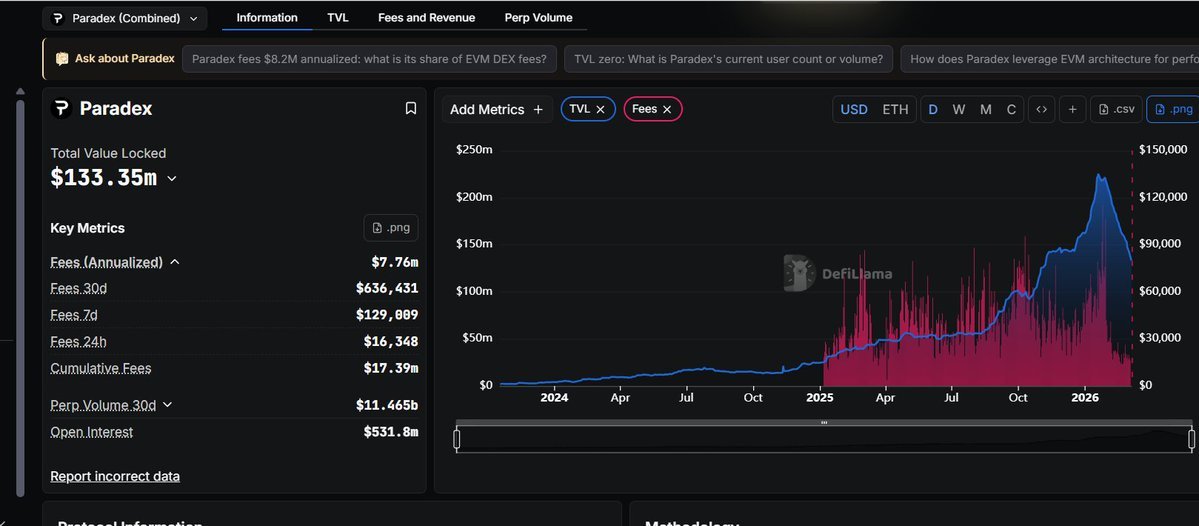Click the Fees 30d metric label

click(79, 288)
